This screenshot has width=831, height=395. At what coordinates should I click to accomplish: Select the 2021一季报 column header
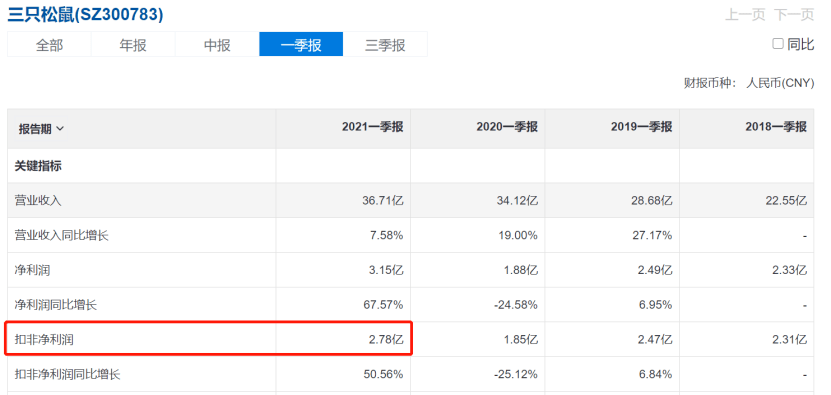coord(373,127)
